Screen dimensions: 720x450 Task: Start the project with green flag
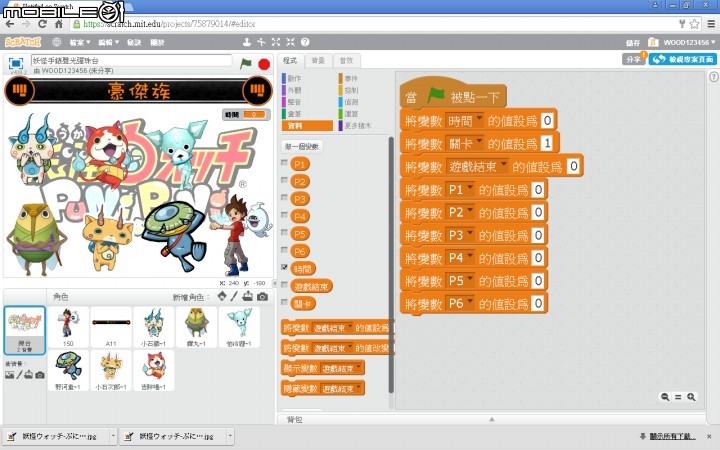246,63
